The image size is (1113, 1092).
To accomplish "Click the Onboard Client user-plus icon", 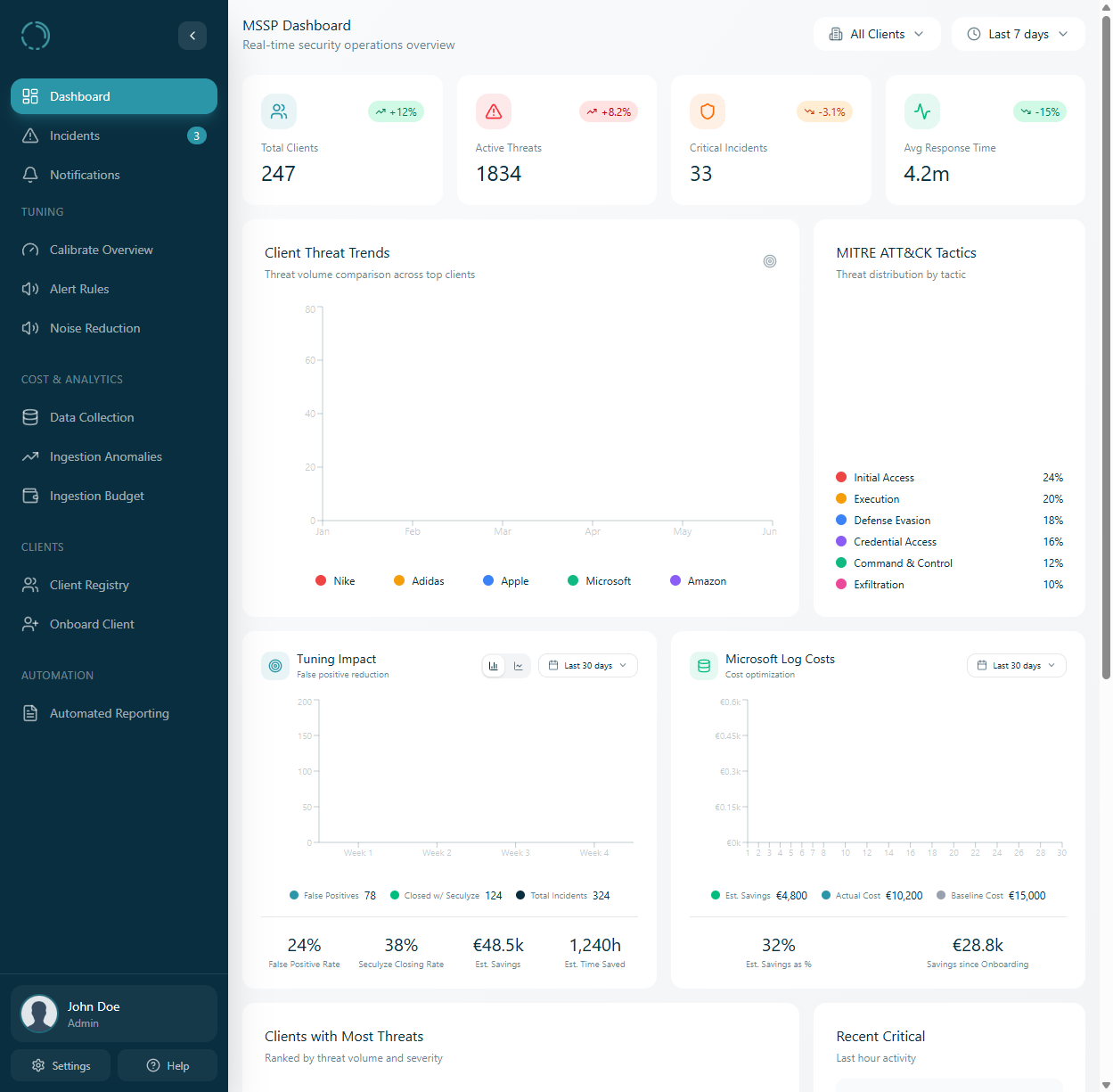I will [30, 624].
